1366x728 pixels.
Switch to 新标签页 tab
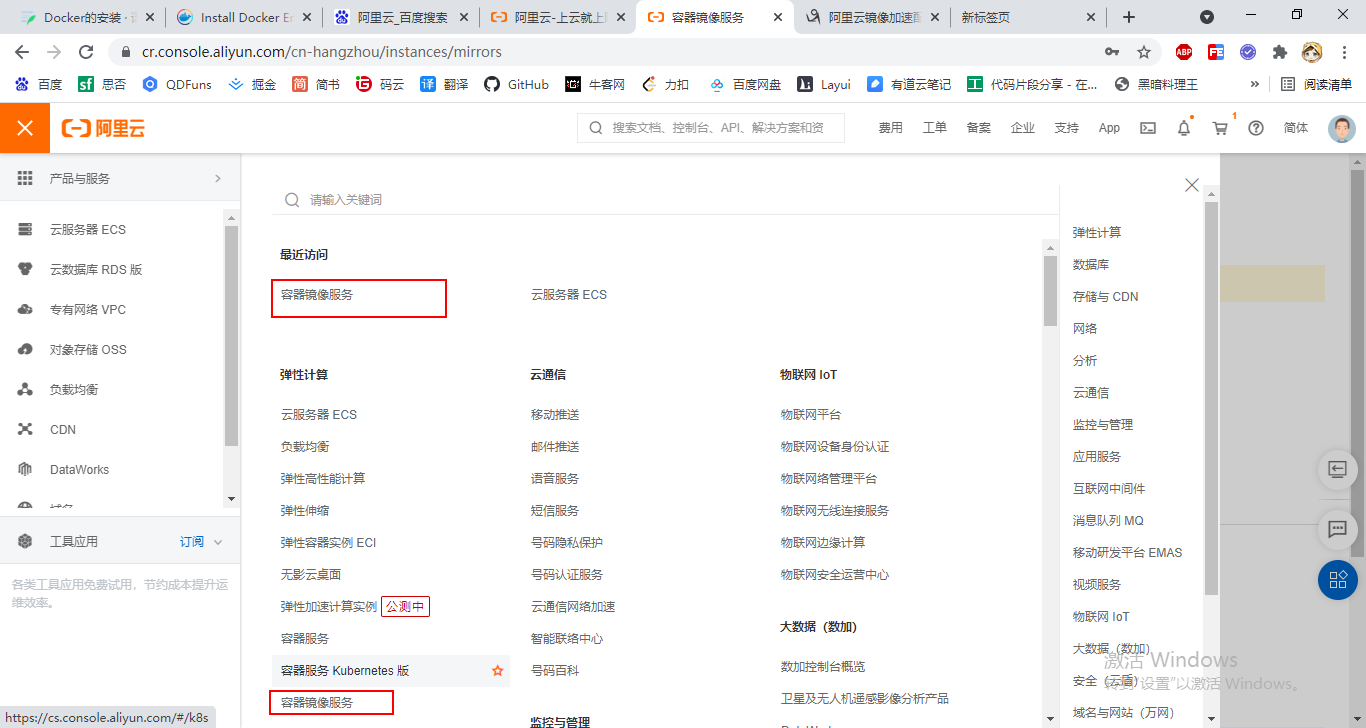click(1029, 17)
